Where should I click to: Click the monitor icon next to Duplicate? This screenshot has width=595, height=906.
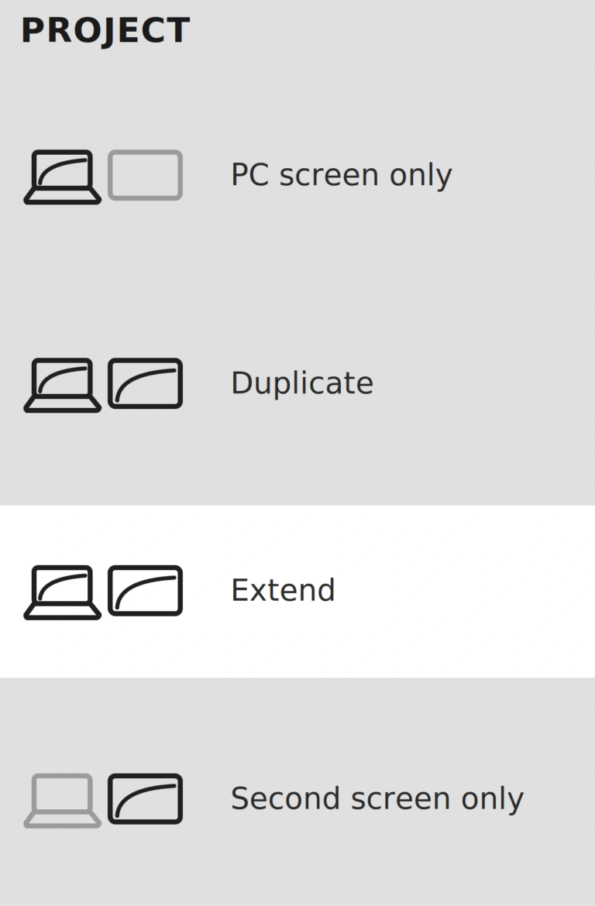coord(146,383)
